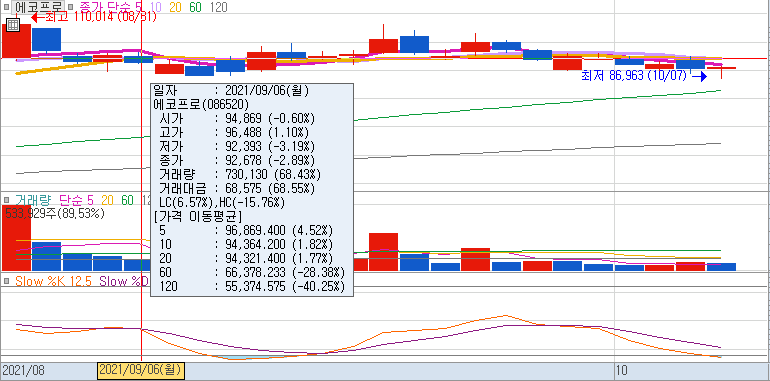Click the small square marker before 에코프로
This screenshot has width=770, height=381.
pos(6,7)
